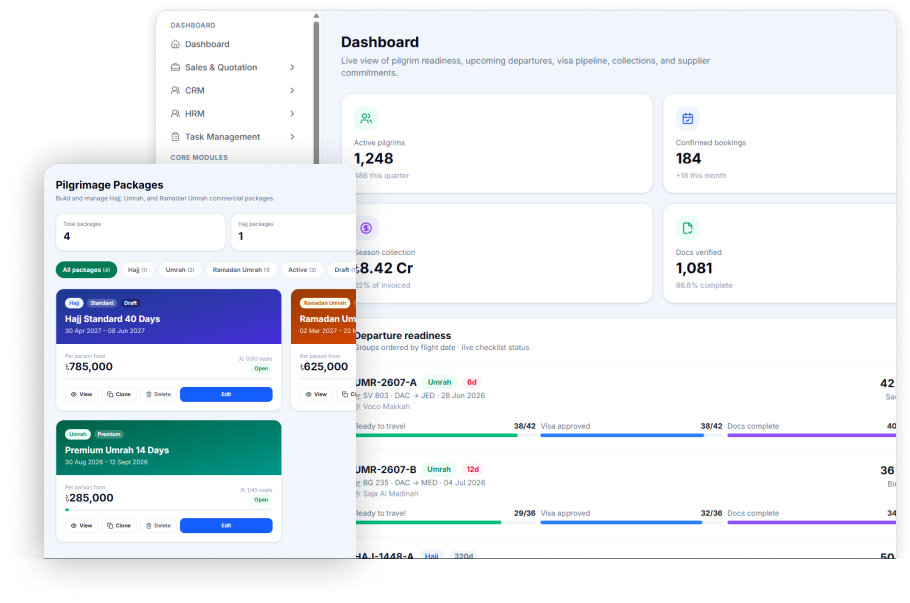Clone the Hajj Standard 40 Days package
Image resolution: width=910 pixels, height=603 pixels.
119,395
